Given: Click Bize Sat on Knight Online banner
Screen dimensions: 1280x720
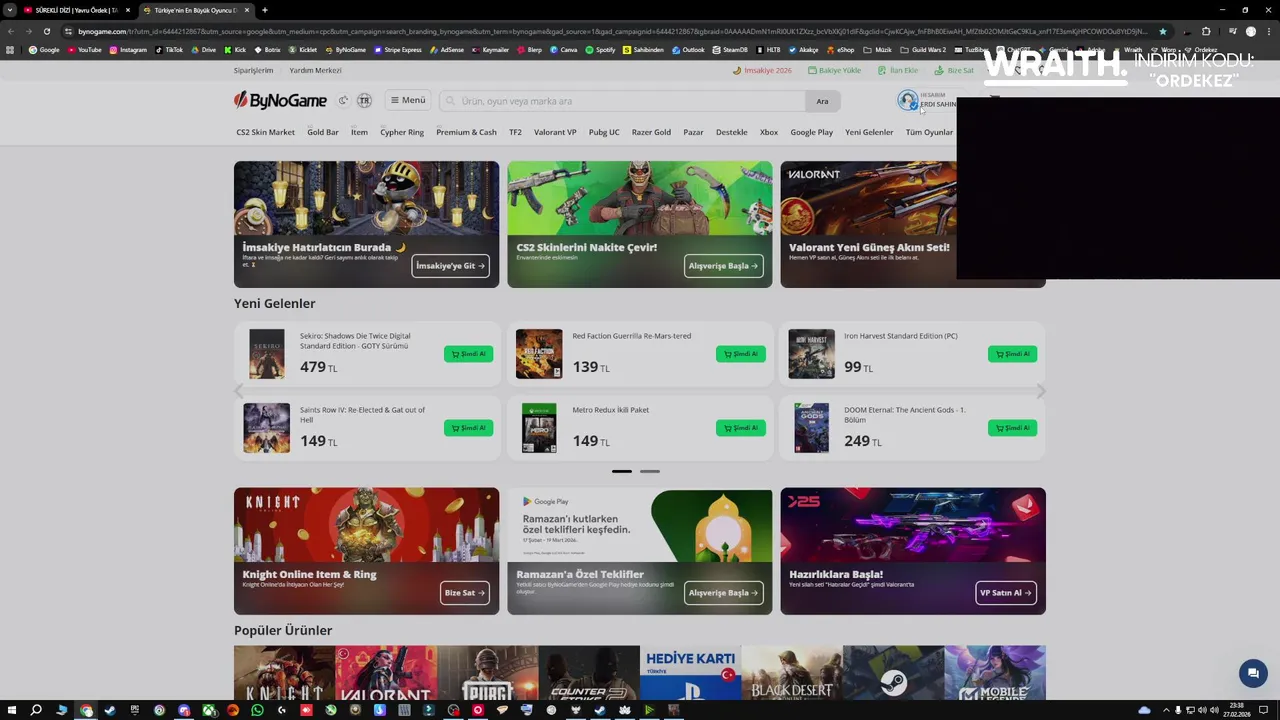Looking at the screenshot, I should [x=464, y=593].
